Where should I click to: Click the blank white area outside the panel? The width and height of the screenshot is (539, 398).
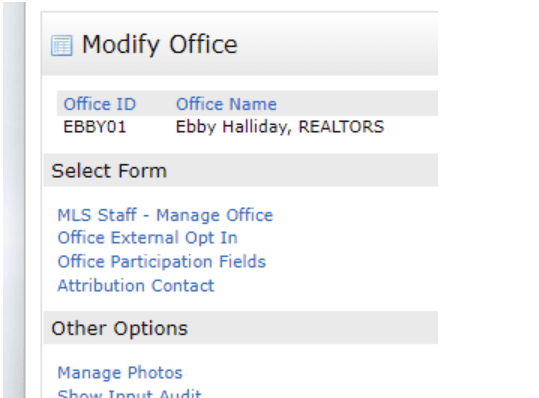(x=488, y=199)
